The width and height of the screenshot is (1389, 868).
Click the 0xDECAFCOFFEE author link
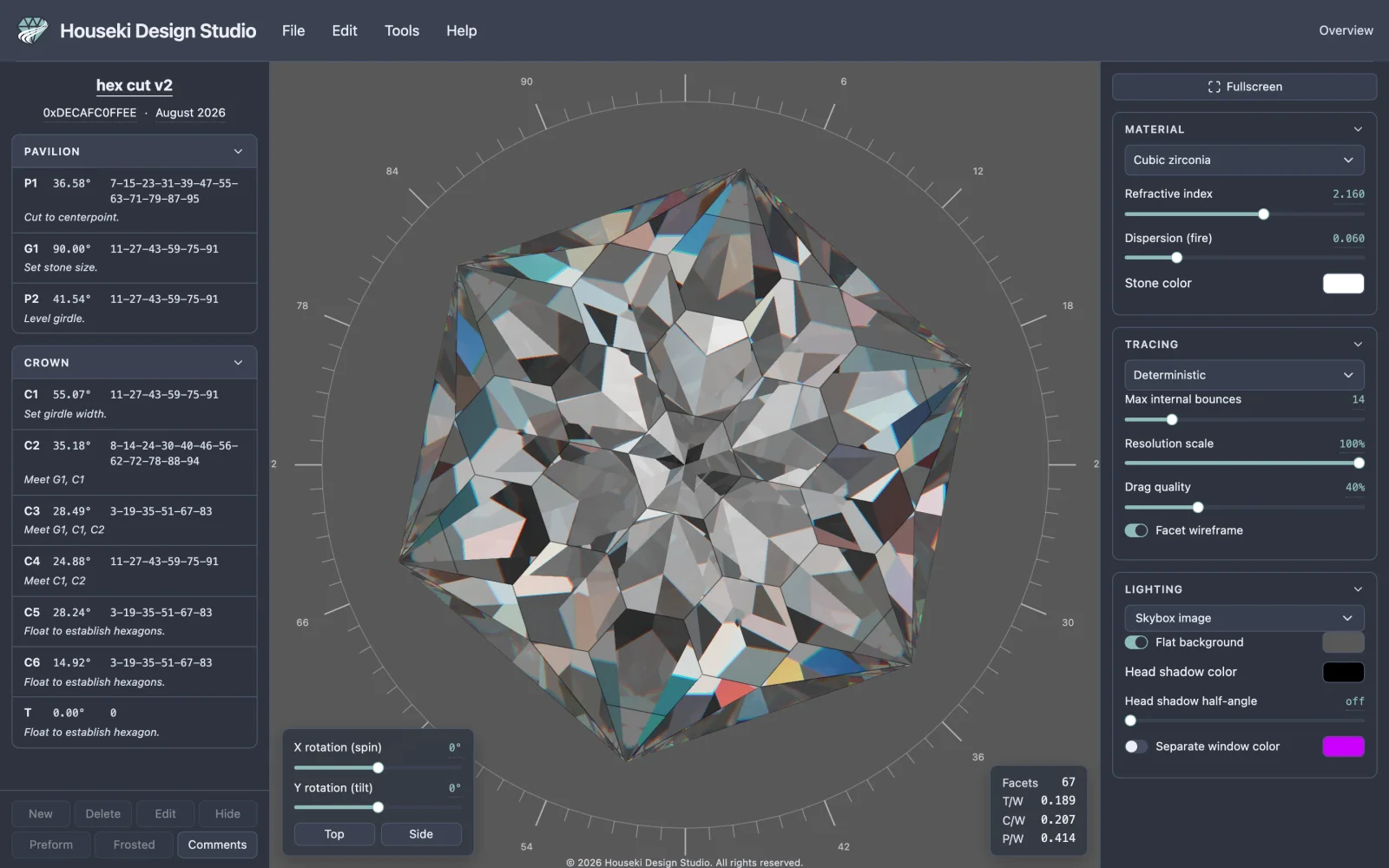[89, 113]
